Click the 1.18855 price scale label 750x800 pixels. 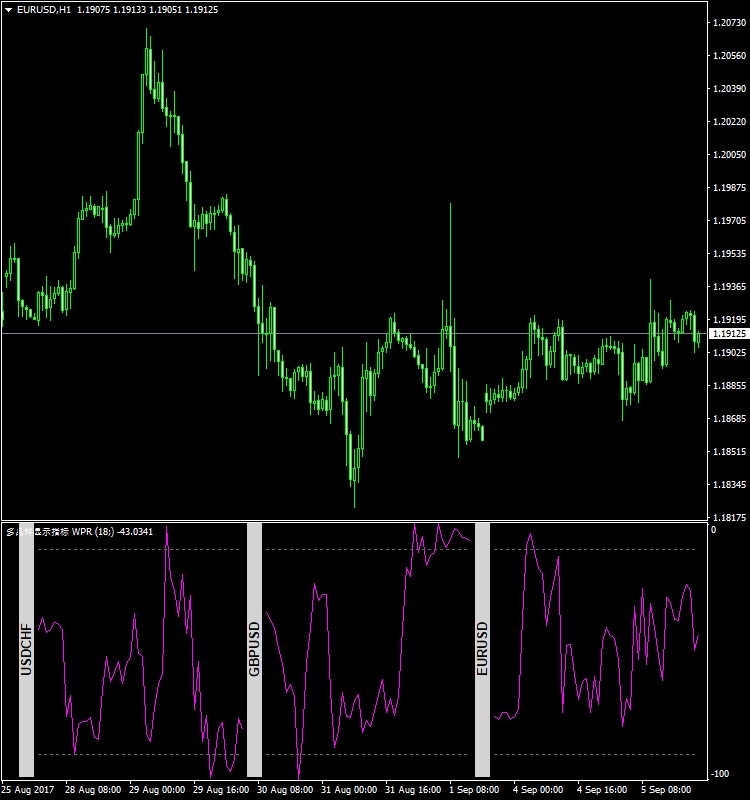[x=728, y=386]
